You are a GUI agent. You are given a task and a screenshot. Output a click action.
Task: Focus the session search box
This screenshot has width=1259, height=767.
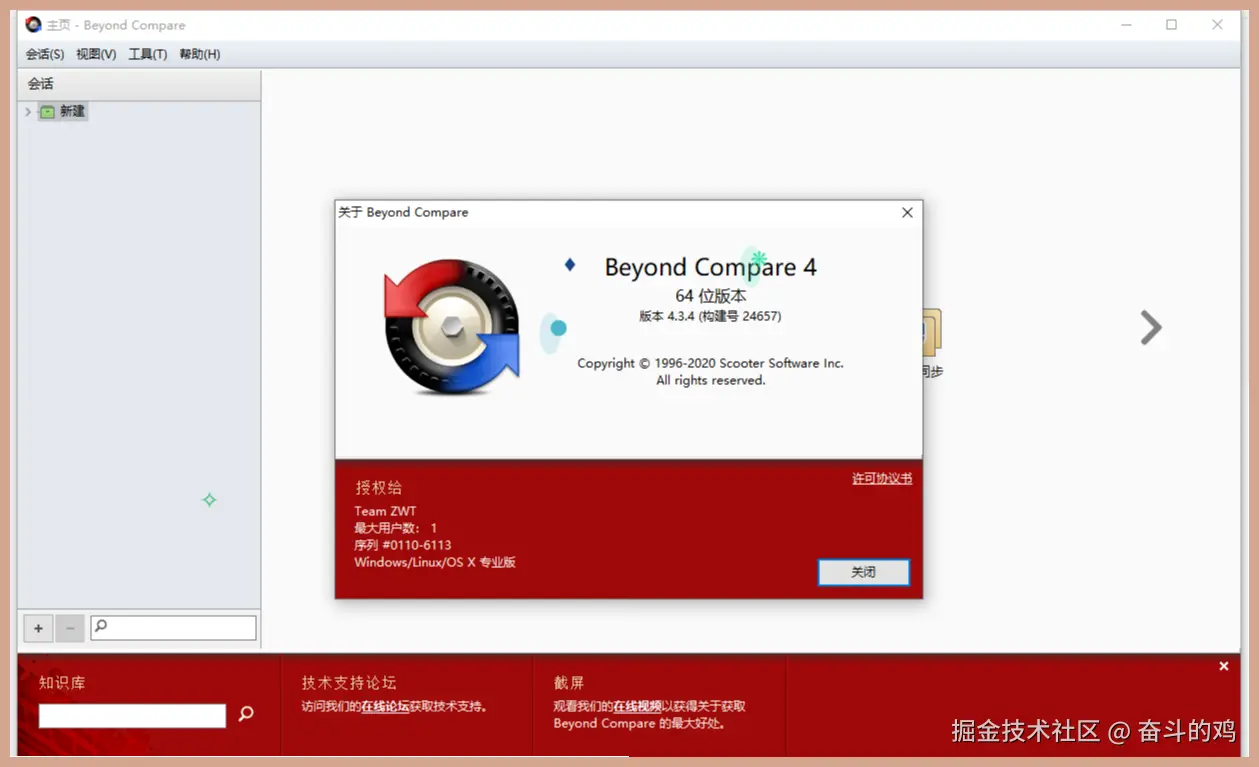(173, 628)
